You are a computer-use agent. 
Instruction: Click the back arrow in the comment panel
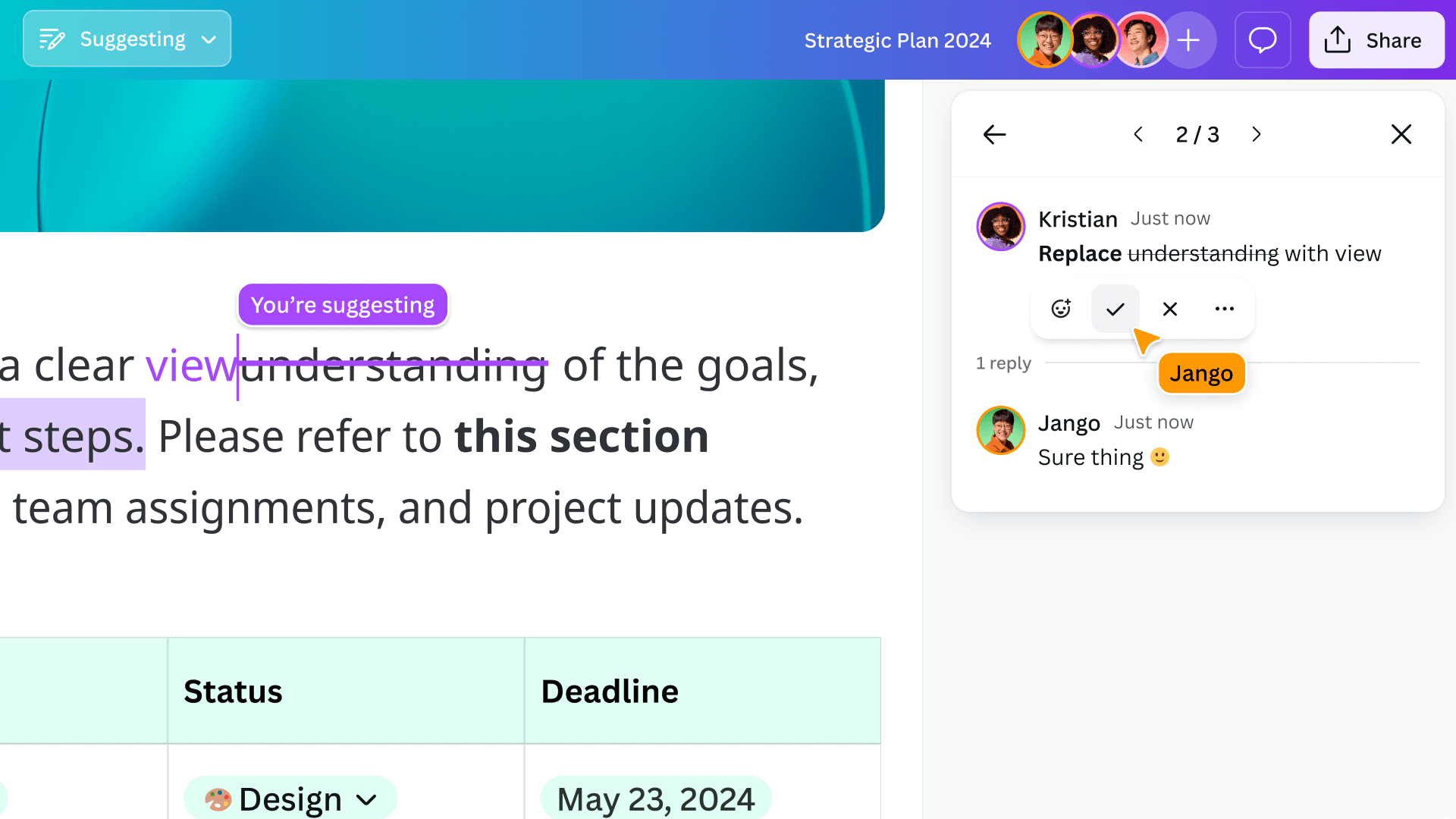[993, 134]
